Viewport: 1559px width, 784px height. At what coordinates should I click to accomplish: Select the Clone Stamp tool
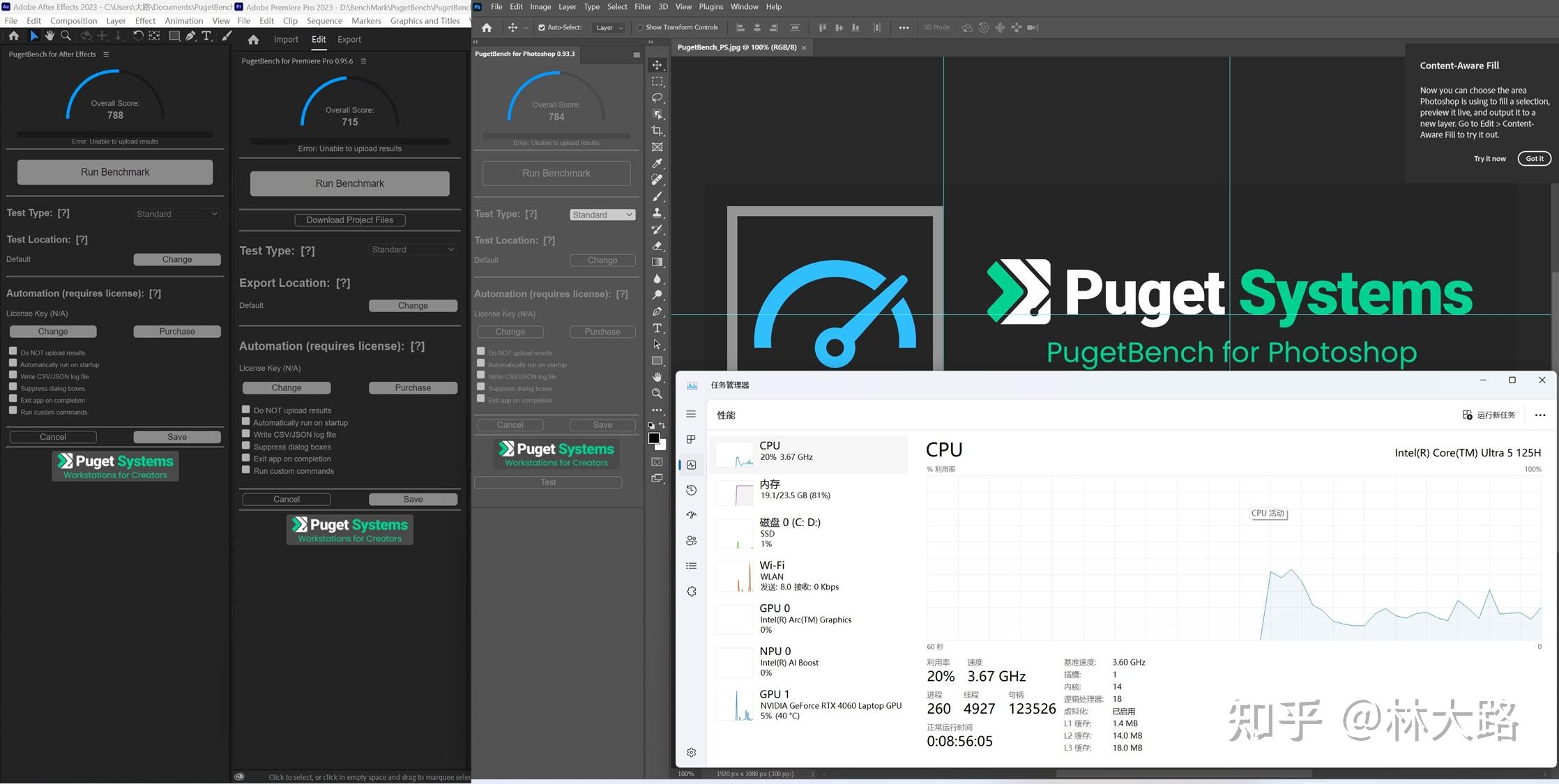[x=657, y=213]
